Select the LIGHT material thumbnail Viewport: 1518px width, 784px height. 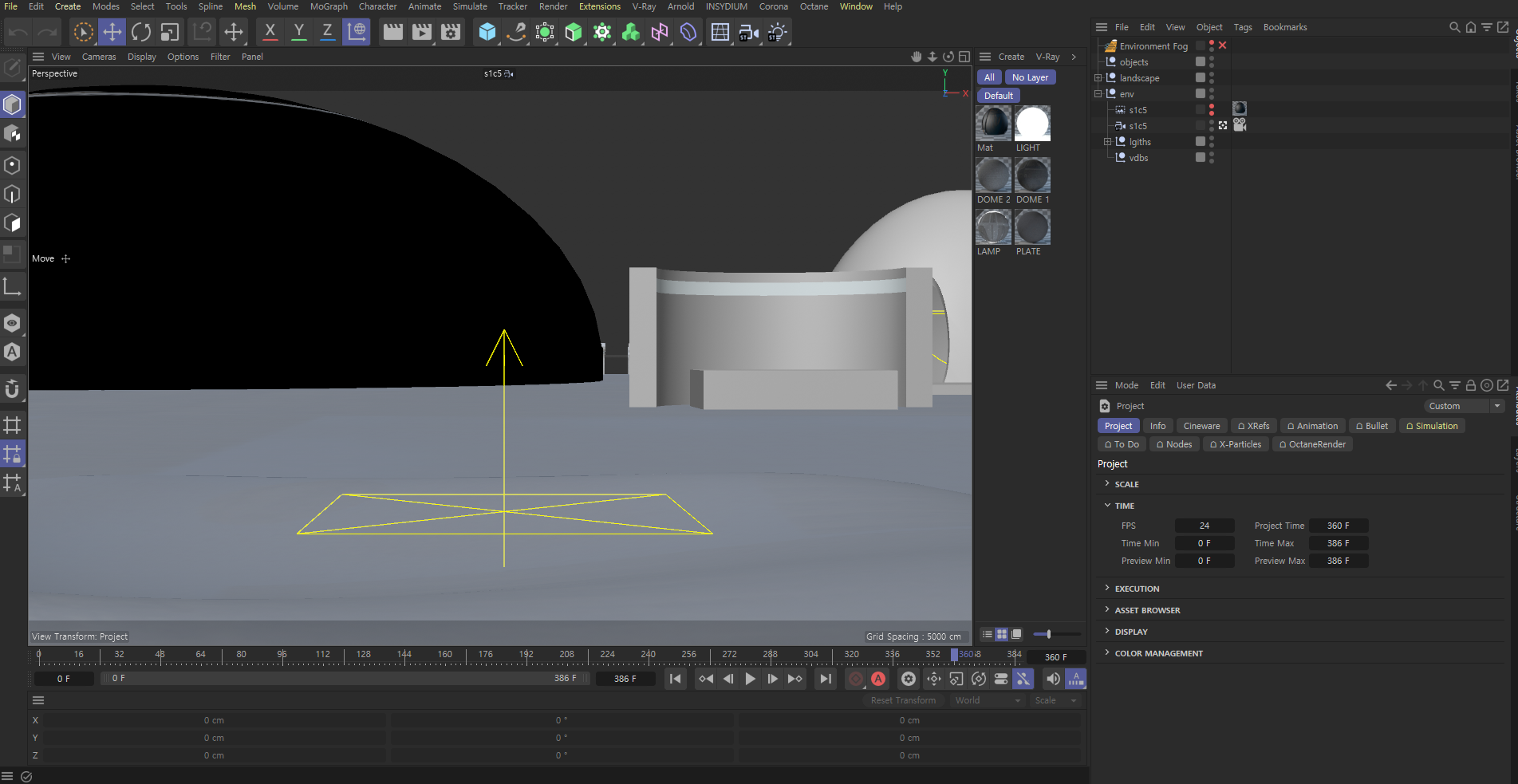click(1032, 124)
